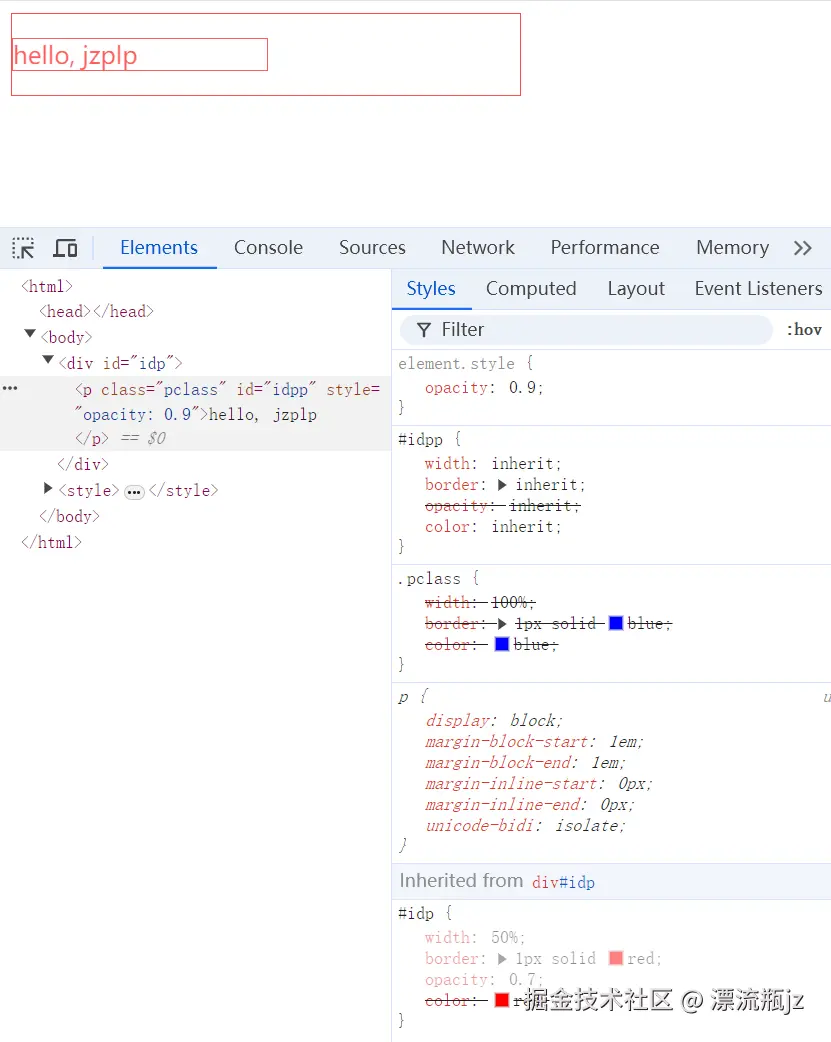Open the Computed styles tab

[531, 288]
